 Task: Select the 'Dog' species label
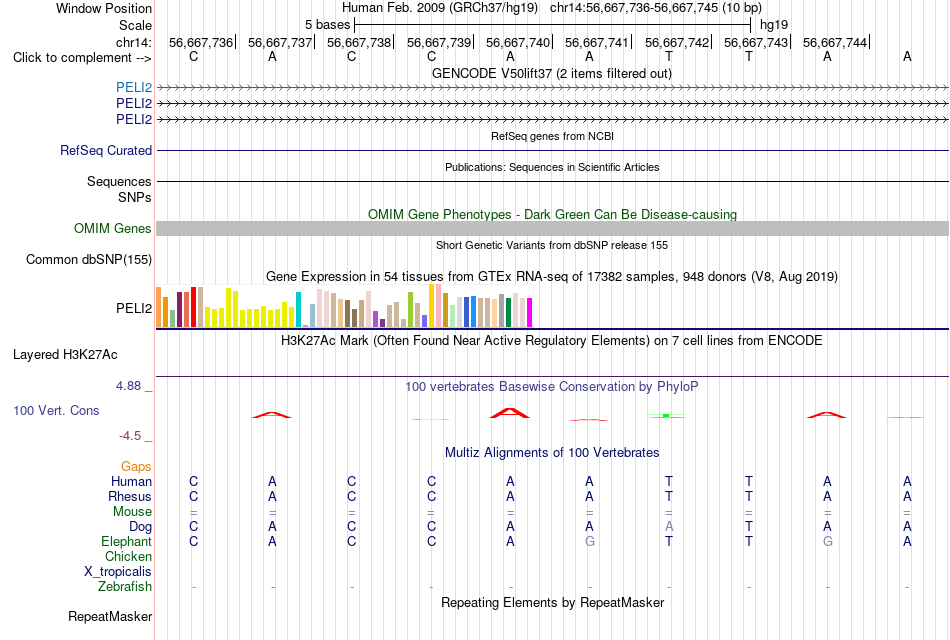click(140, 527)
